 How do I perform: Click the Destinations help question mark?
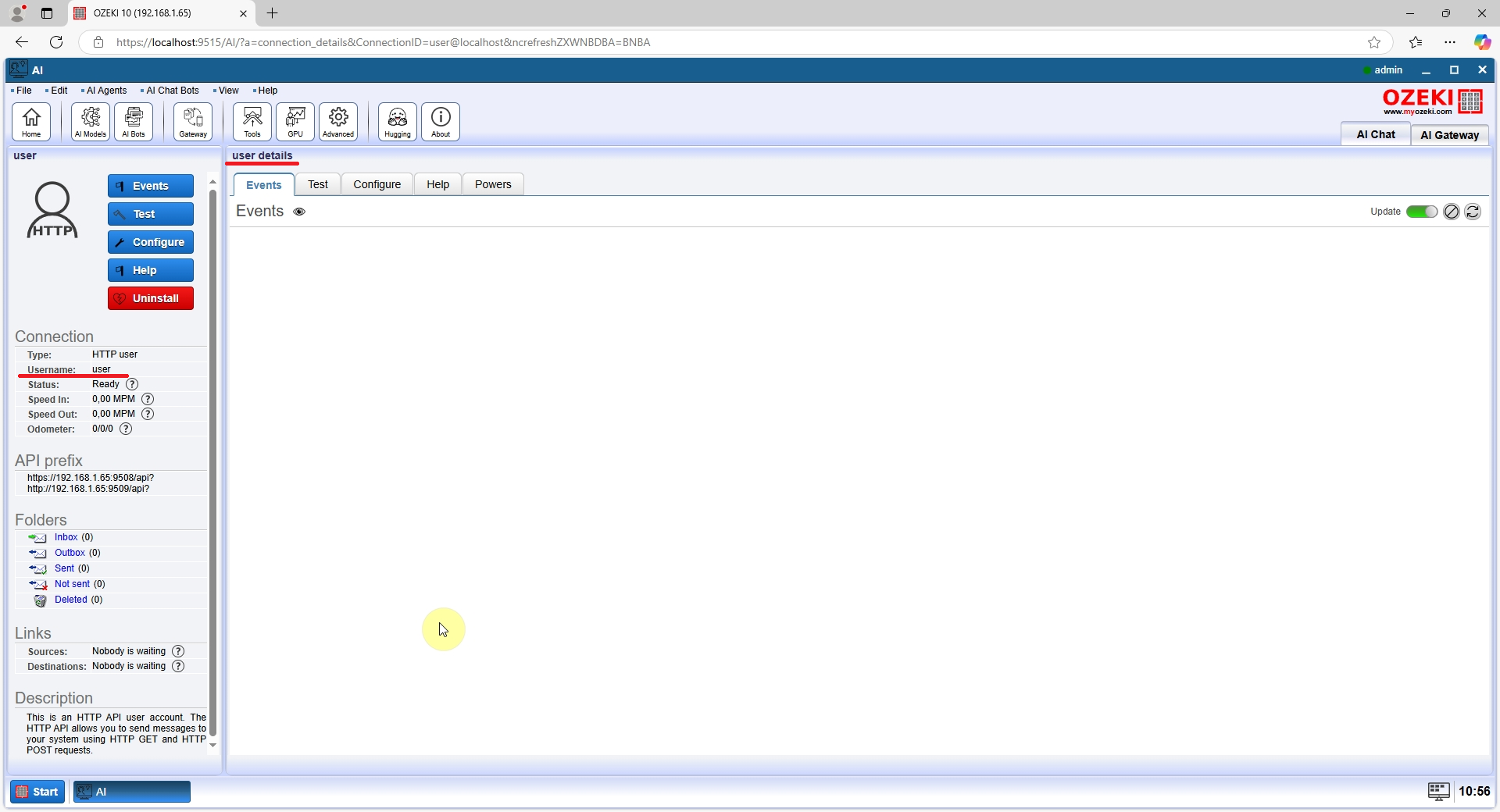(x=178, y=666)
